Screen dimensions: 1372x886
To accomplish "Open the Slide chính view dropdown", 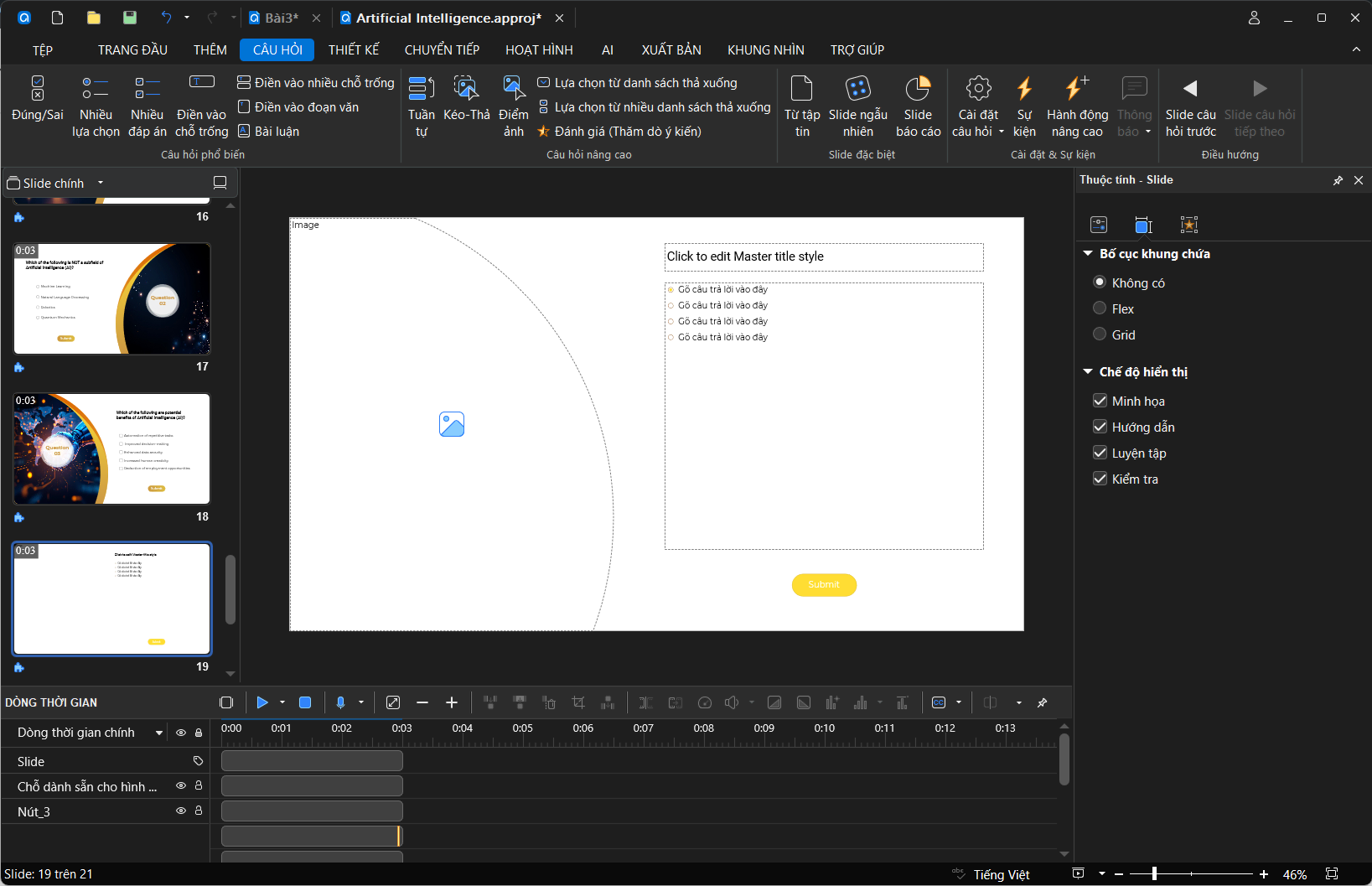I will tap(101, 183).
